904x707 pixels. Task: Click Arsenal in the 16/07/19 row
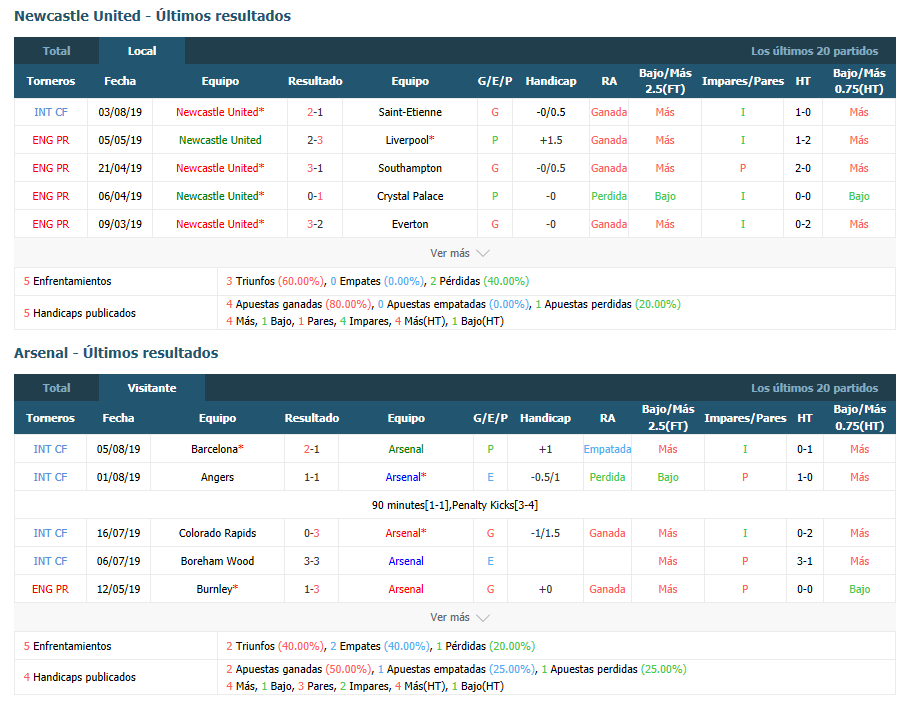pyautogui.click(x=406, y=533)
